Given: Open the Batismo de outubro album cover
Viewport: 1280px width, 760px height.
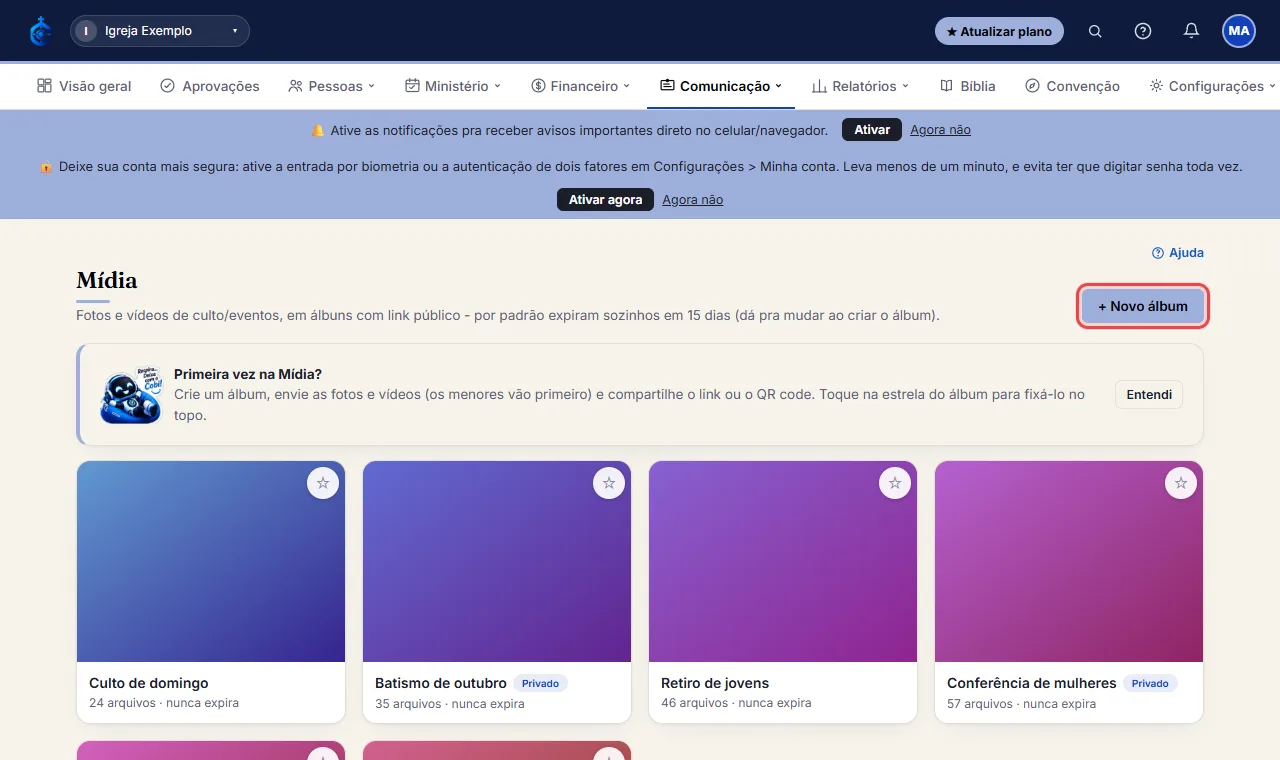Looking at the screenshot, I should click(x=497, y=561).
